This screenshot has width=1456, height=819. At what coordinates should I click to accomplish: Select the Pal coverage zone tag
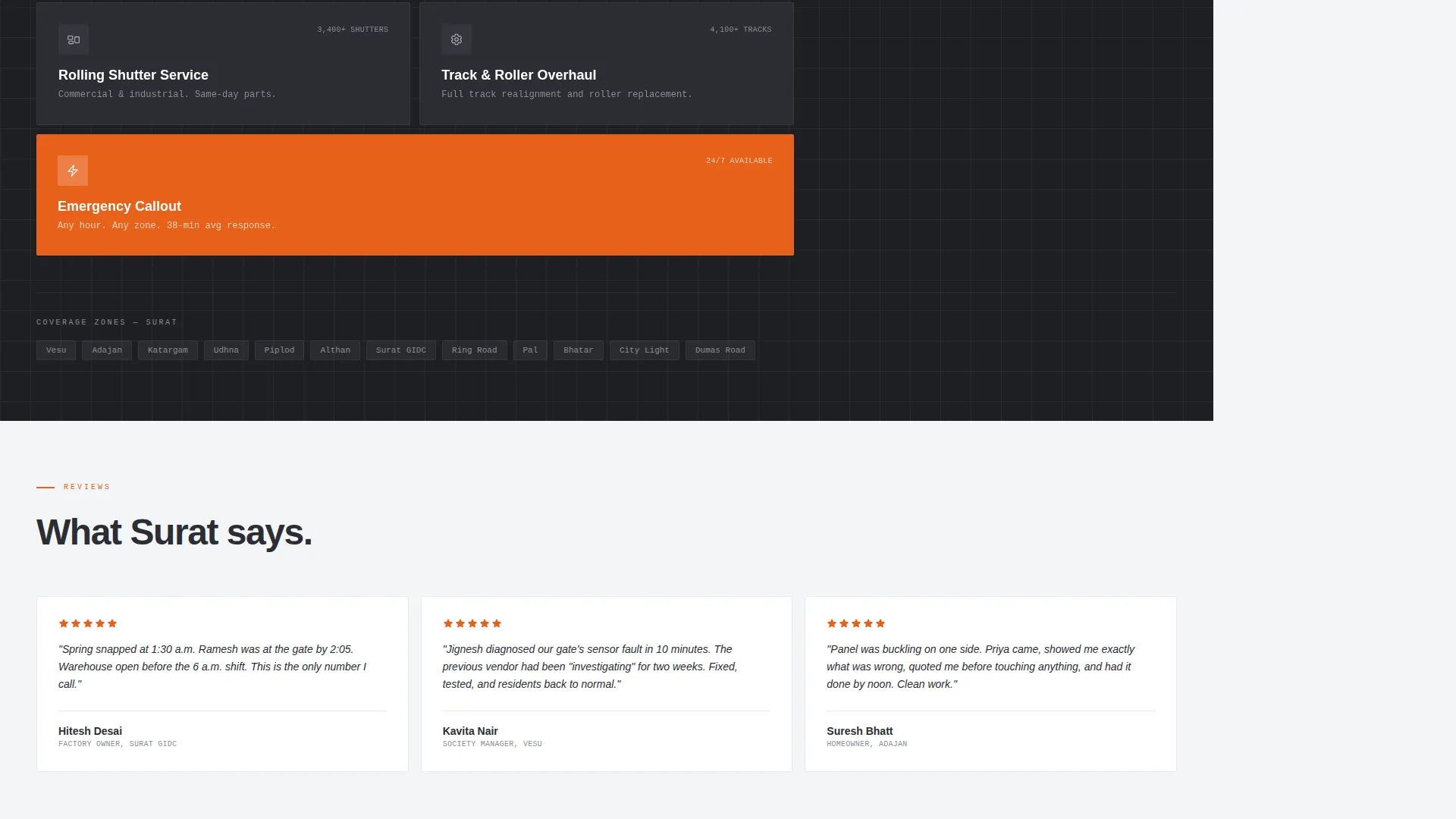click(530, 350)
